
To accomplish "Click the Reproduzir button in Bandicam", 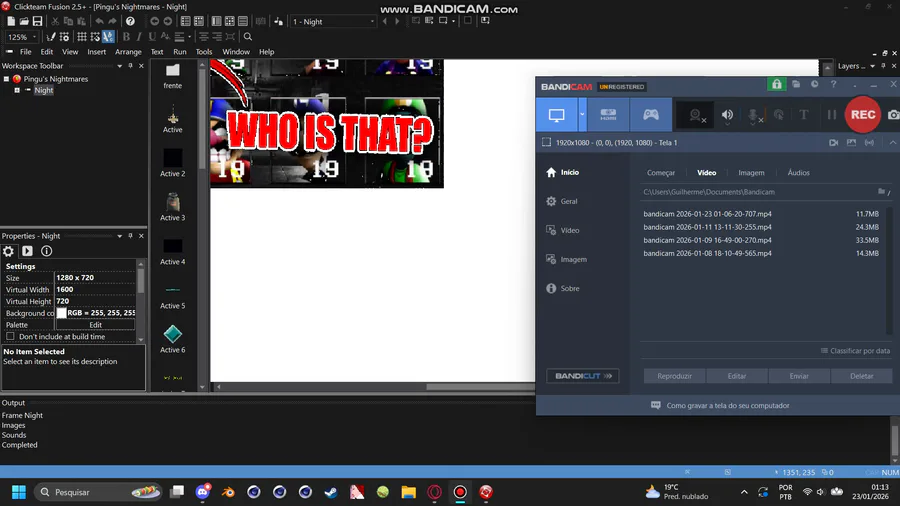I will pyautogui.click(x=674, y=376).
